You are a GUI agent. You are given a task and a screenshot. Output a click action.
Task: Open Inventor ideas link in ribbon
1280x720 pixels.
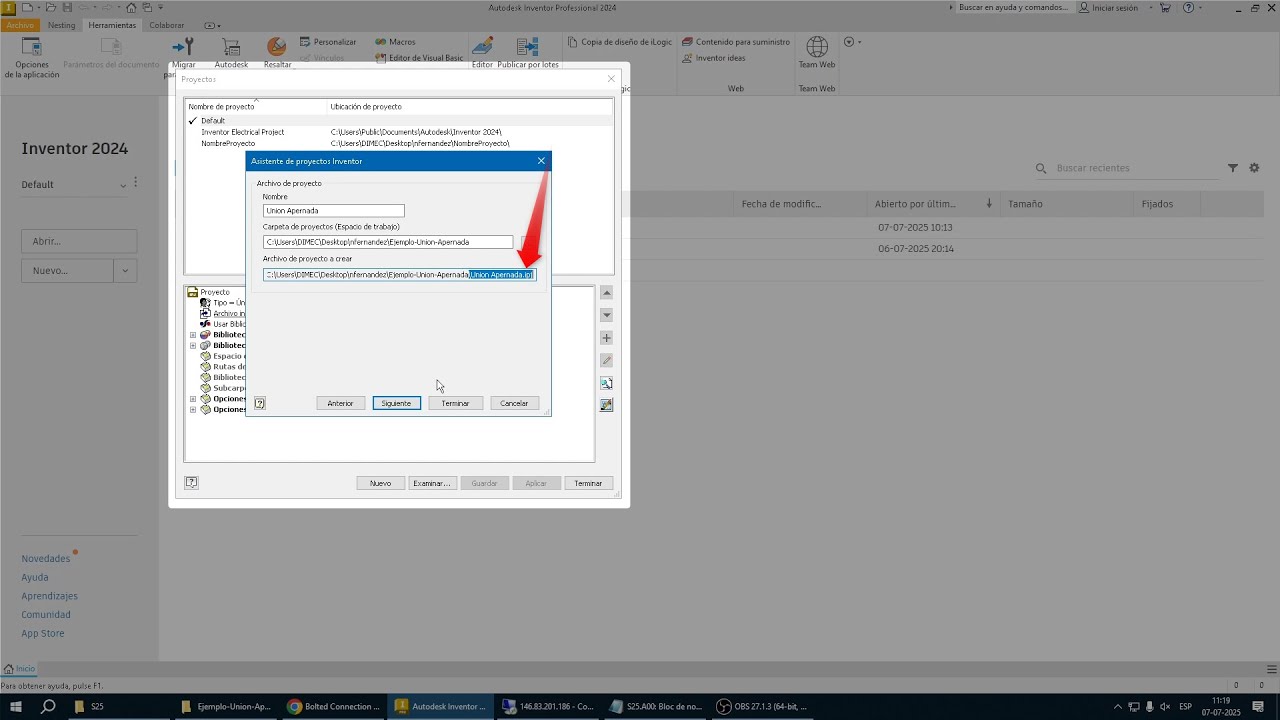coord(714,58)
